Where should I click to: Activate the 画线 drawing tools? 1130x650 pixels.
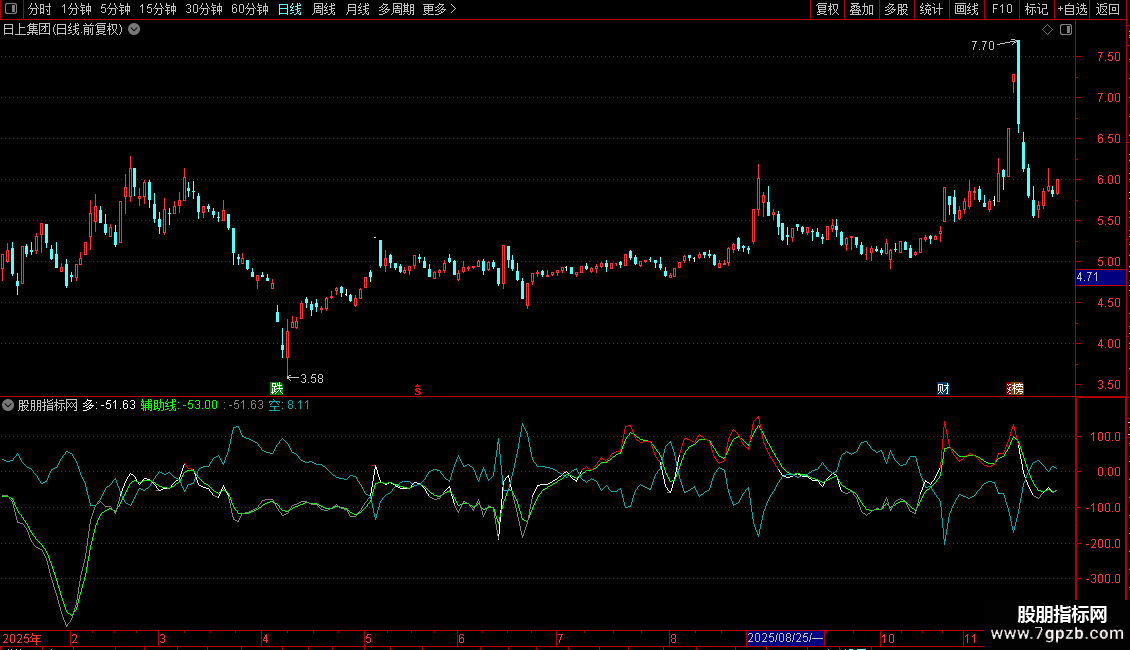pyautogui.click(x=966, y=9)
